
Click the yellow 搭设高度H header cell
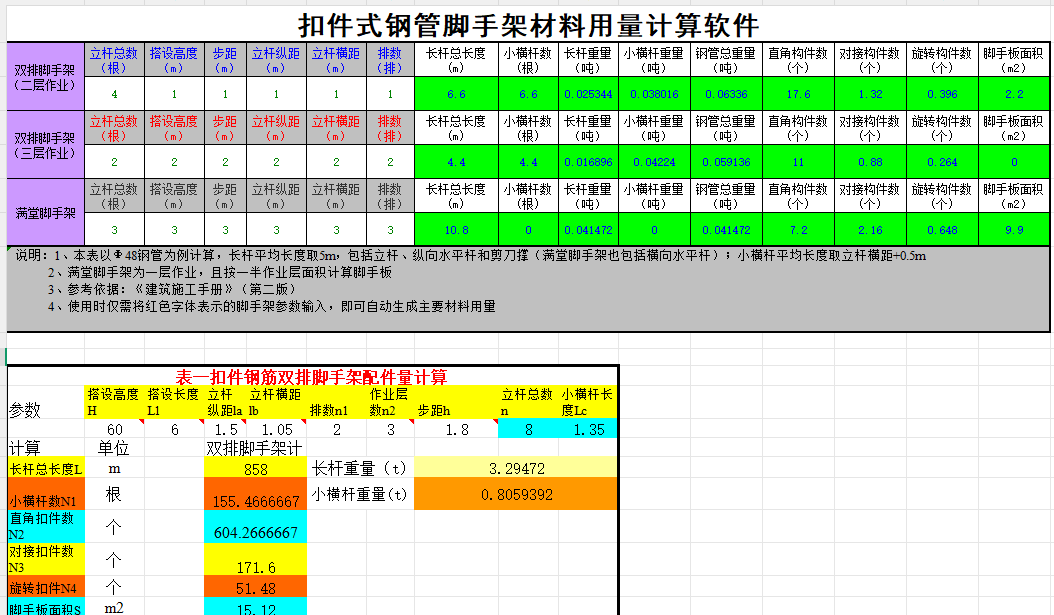click(x=114, y=402)
